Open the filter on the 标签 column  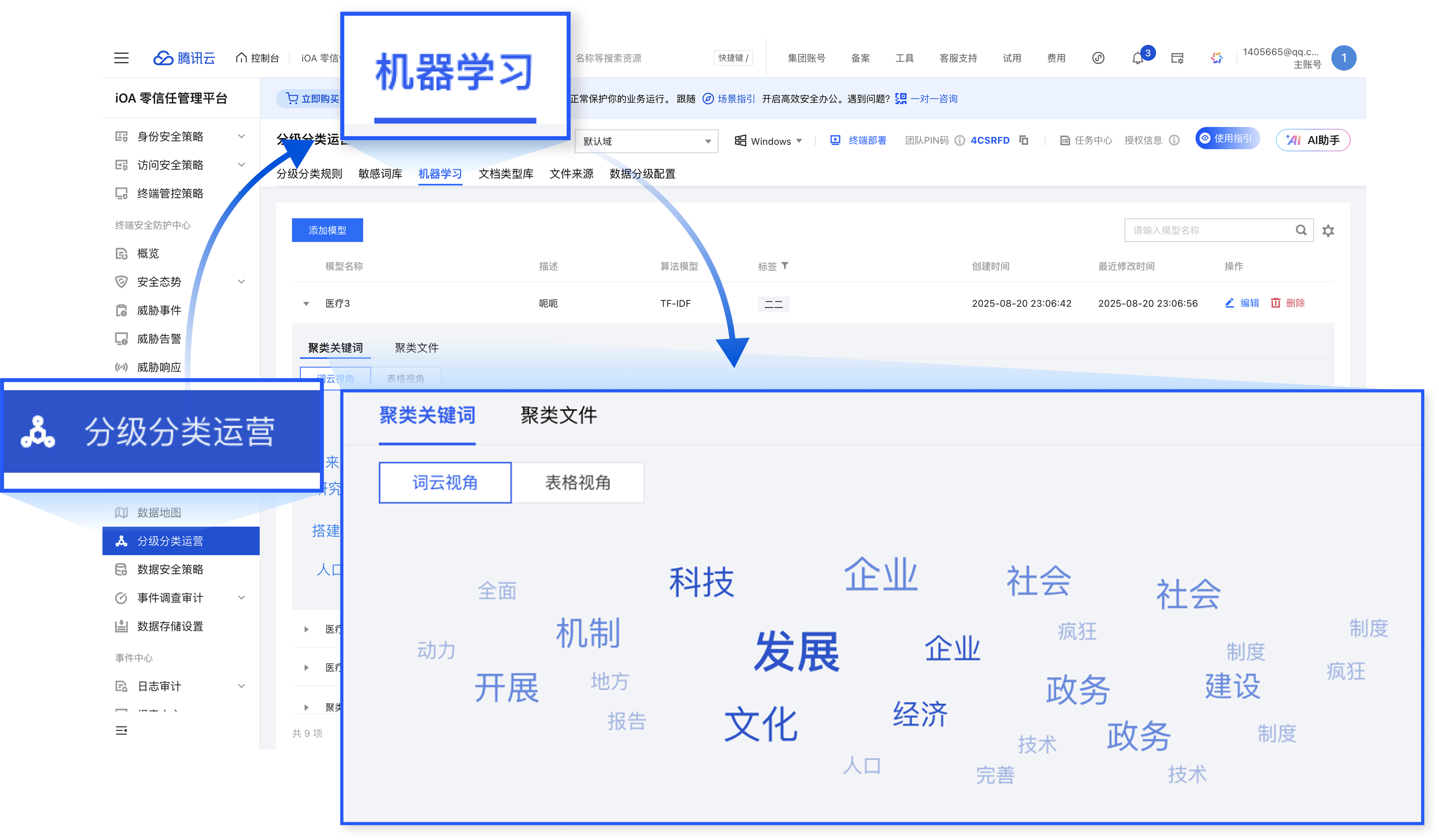(x=786, y=266)
